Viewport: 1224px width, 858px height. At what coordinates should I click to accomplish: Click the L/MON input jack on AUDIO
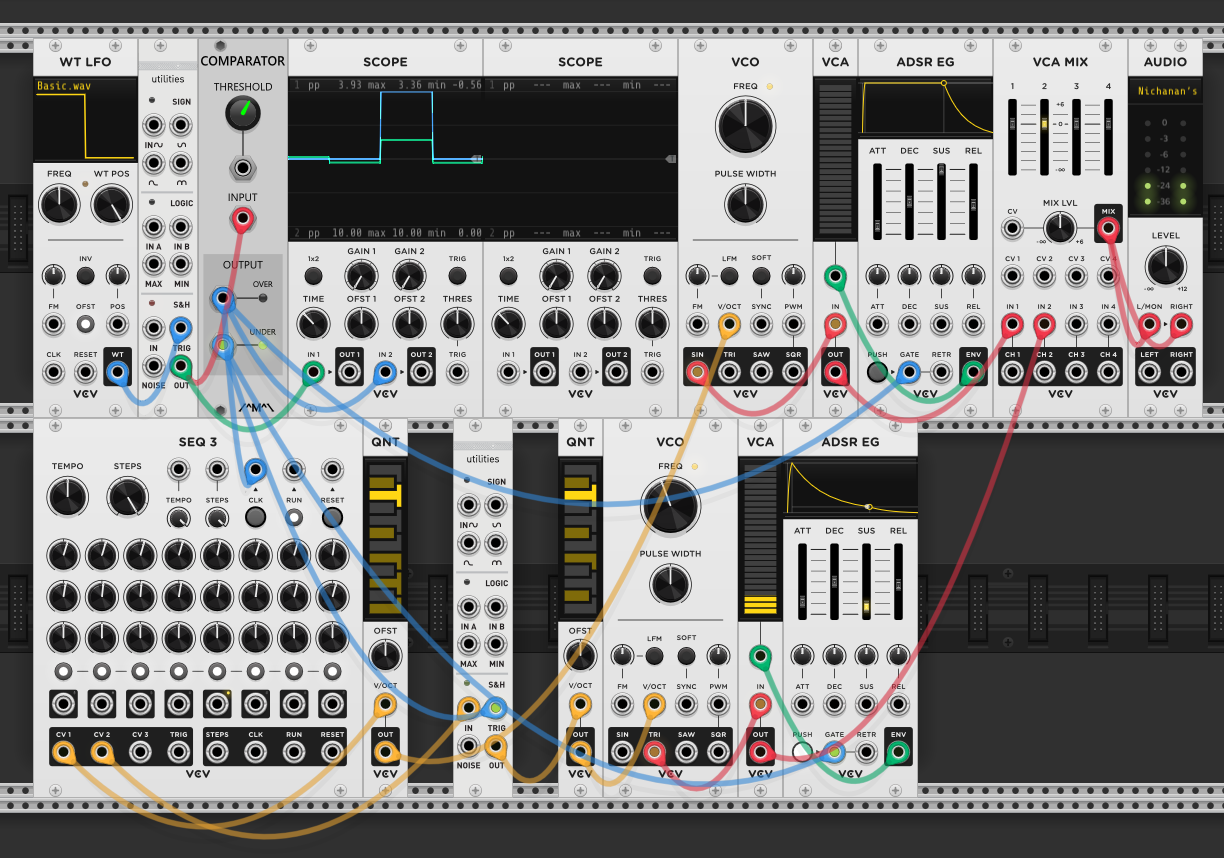tap(1149, 324)
